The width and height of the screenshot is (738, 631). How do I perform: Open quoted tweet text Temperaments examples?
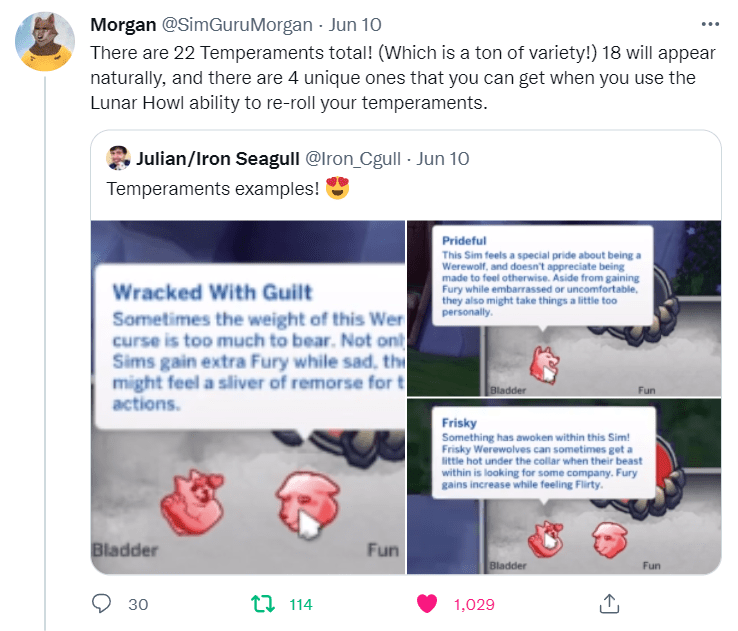(213, 189)
